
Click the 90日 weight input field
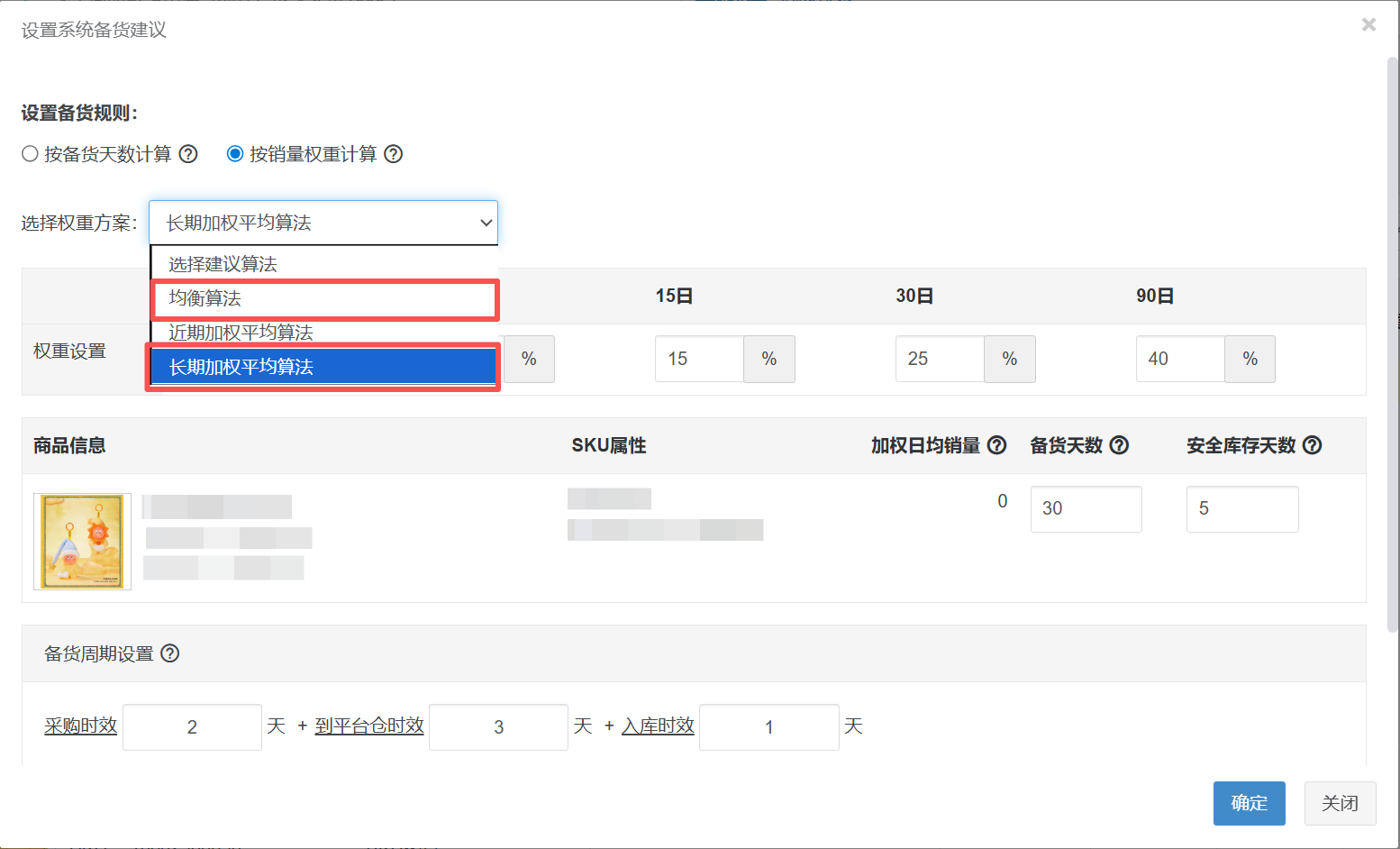tap(1180, 359)
